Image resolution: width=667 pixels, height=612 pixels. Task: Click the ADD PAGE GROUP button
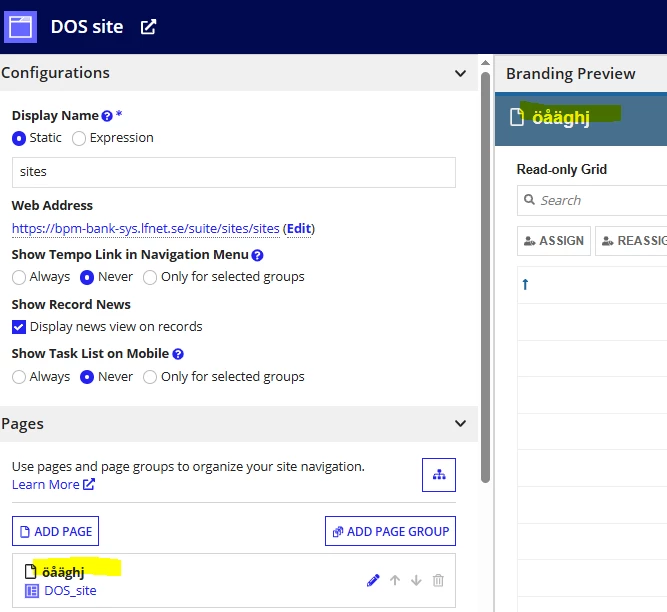click(x=390, y=531)
